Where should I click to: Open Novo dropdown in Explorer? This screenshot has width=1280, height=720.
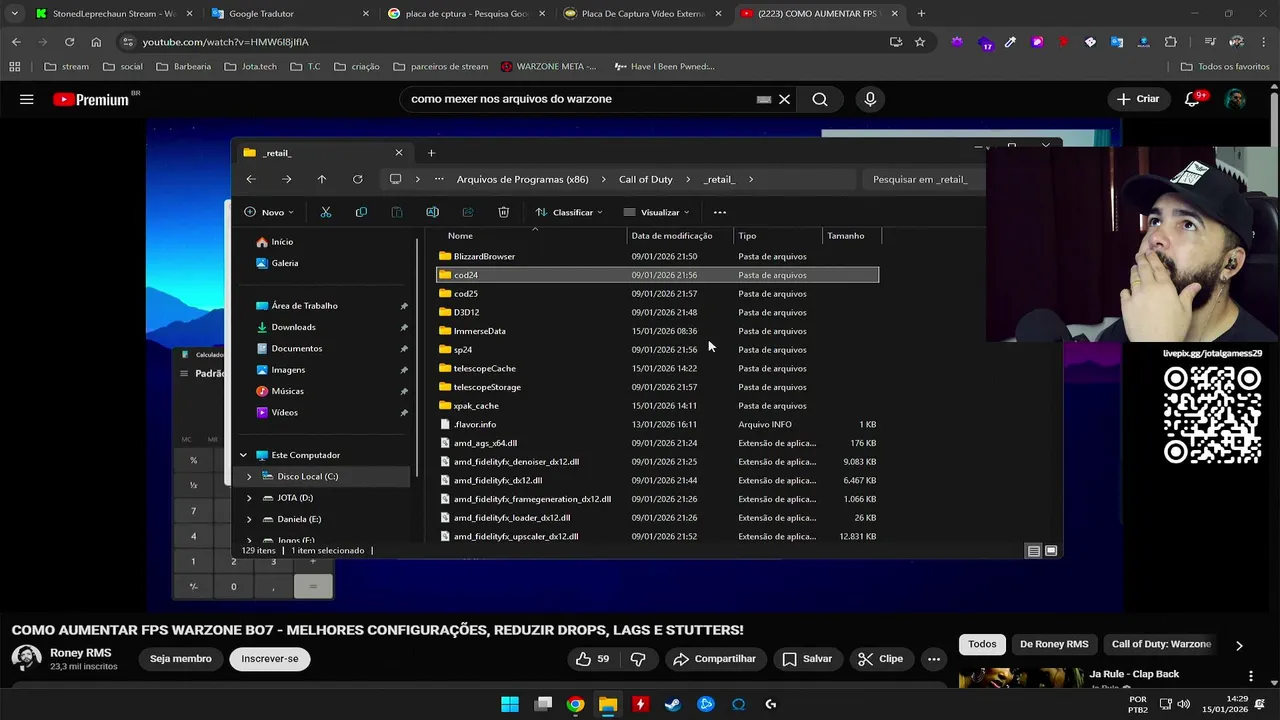click(269, 212)
